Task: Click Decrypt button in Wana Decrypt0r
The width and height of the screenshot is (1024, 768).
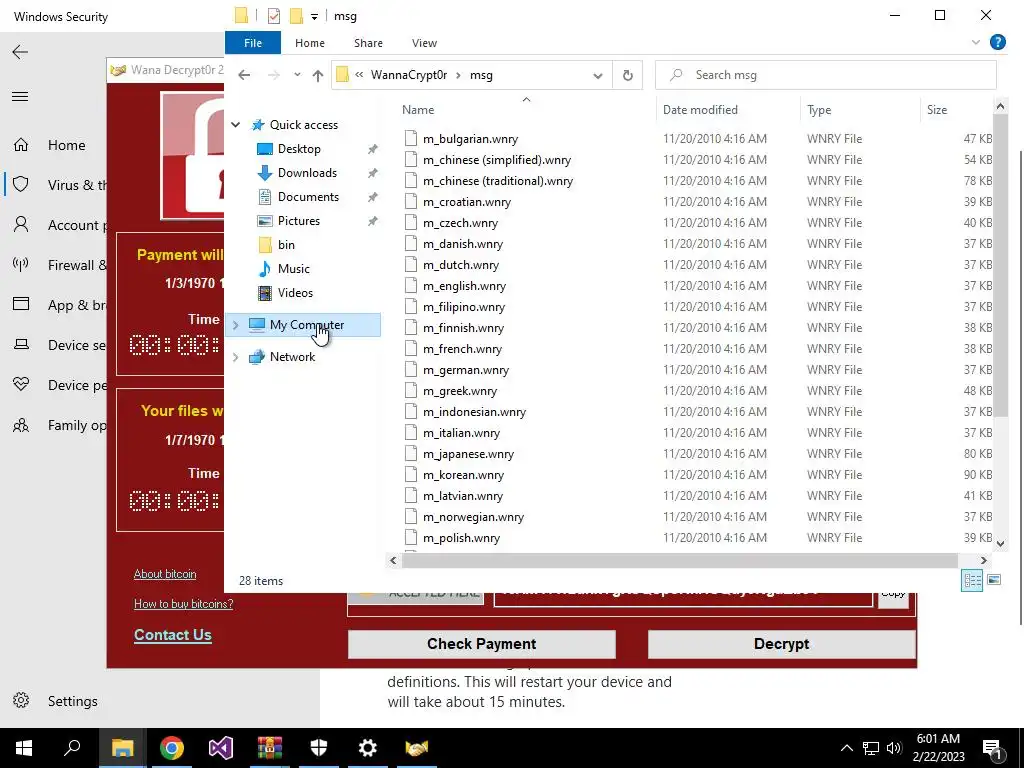Action: tap(781, 644)
